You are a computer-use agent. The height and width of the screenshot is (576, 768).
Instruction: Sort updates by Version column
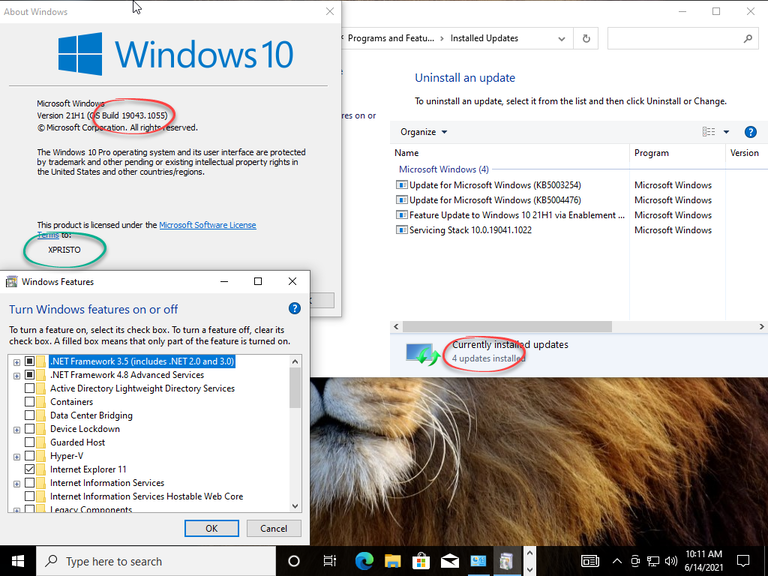click(x=746, y=153)
